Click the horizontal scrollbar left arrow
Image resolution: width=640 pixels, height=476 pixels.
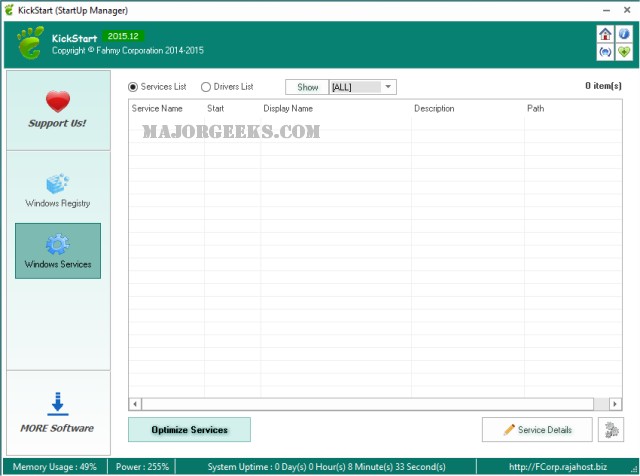pos(135,404)
